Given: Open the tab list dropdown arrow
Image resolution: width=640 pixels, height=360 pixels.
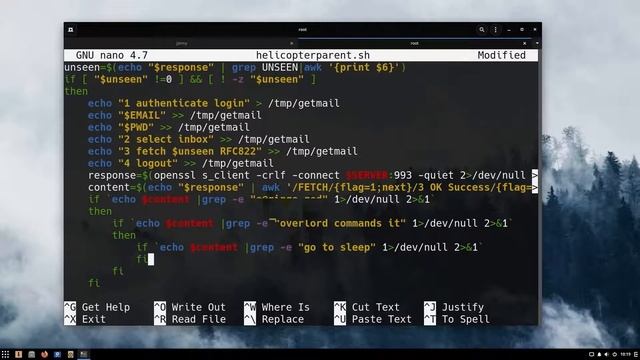Looking at the screenshot, I should (537, 43).
